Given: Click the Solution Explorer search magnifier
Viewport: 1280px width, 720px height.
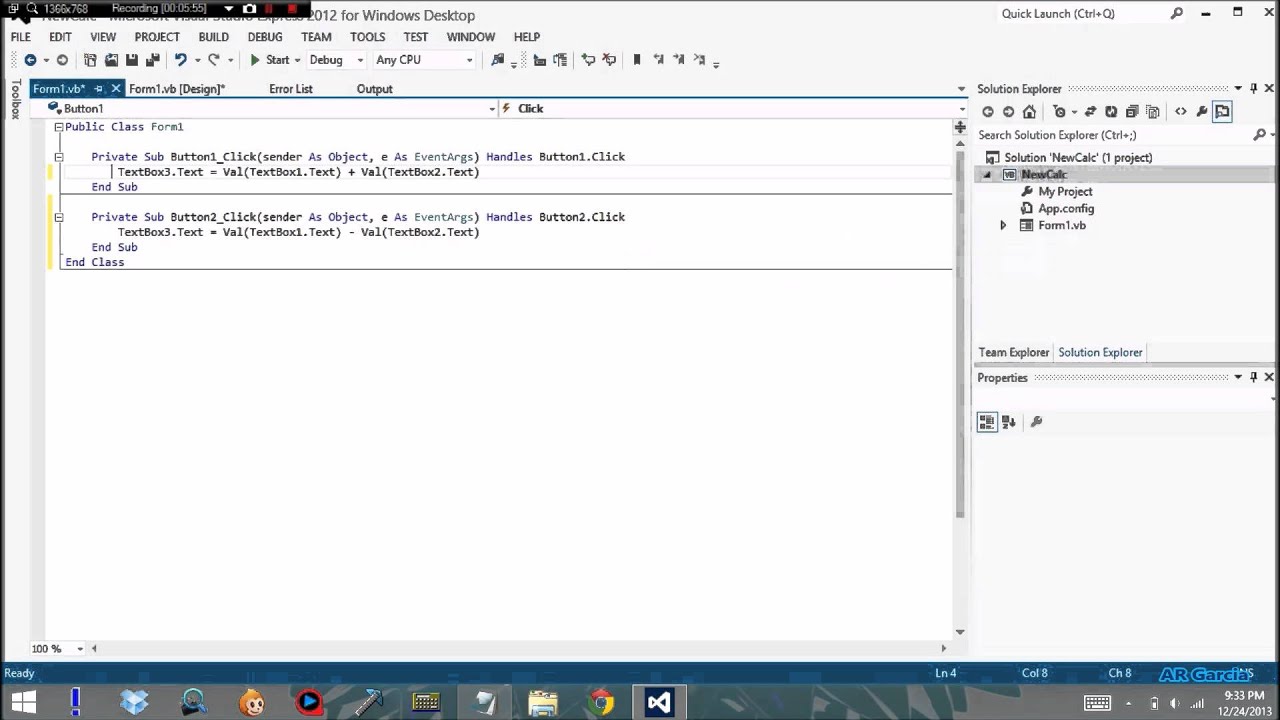Looking at the screenshot, I should 1259,135.
